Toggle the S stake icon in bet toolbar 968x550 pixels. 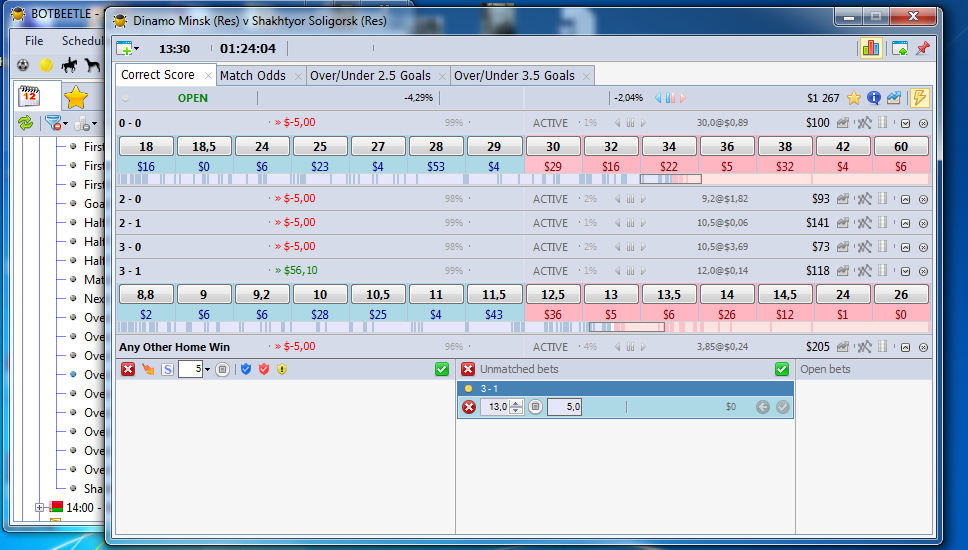[x=167, y=369]
